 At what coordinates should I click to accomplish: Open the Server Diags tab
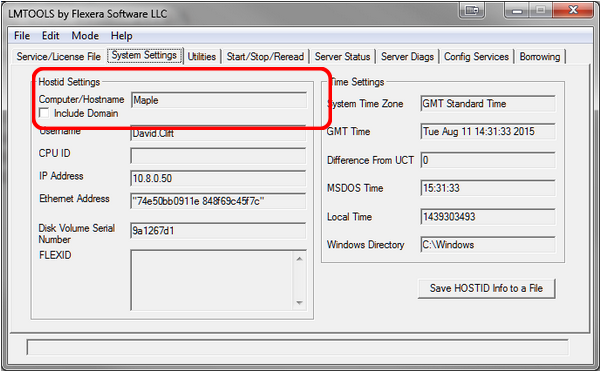click(407, 57)
